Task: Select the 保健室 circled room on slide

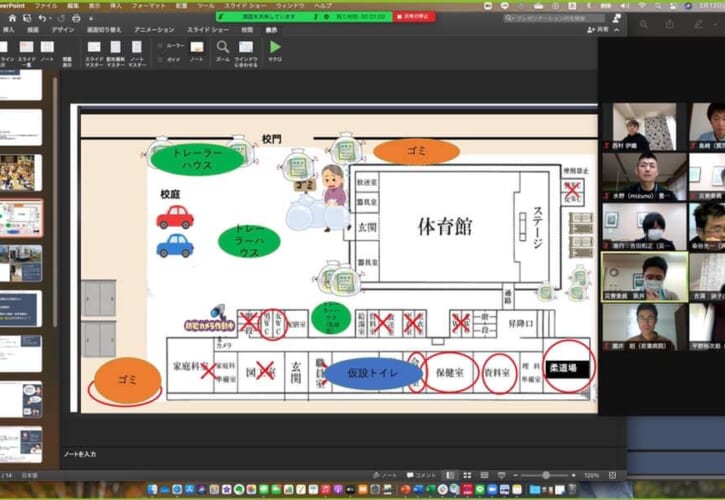Action: click(x=450, y=373)
